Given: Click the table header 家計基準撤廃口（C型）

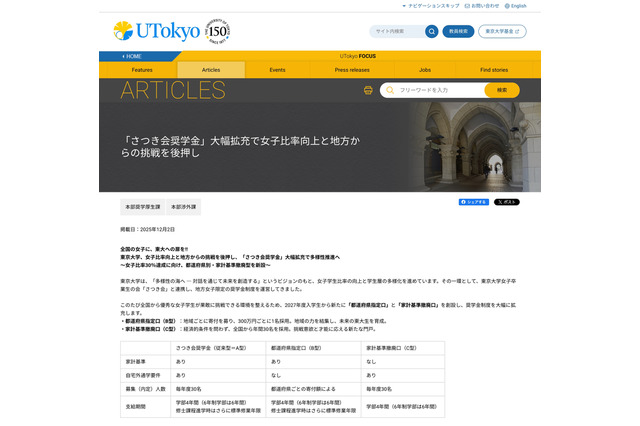Looking at the screenshot, I should click(391, 348).
